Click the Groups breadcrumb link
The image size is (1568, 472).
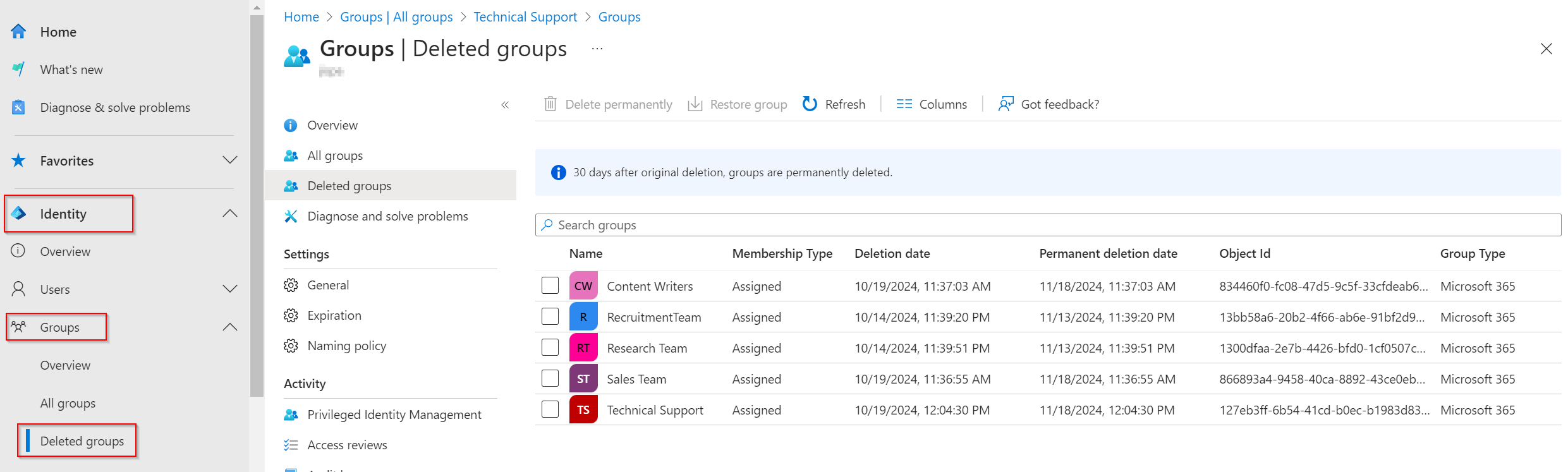(x=619, y=17)
